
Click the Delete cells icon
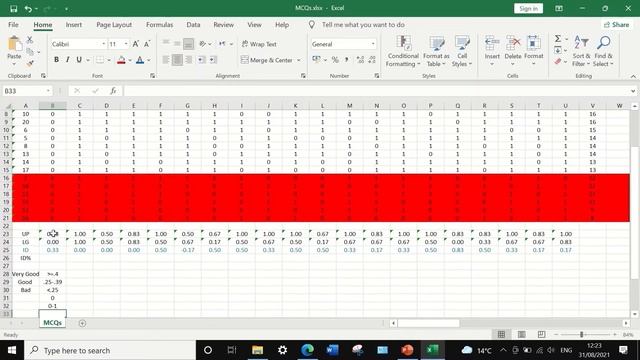pyautogui.click(x=513, y=42)
